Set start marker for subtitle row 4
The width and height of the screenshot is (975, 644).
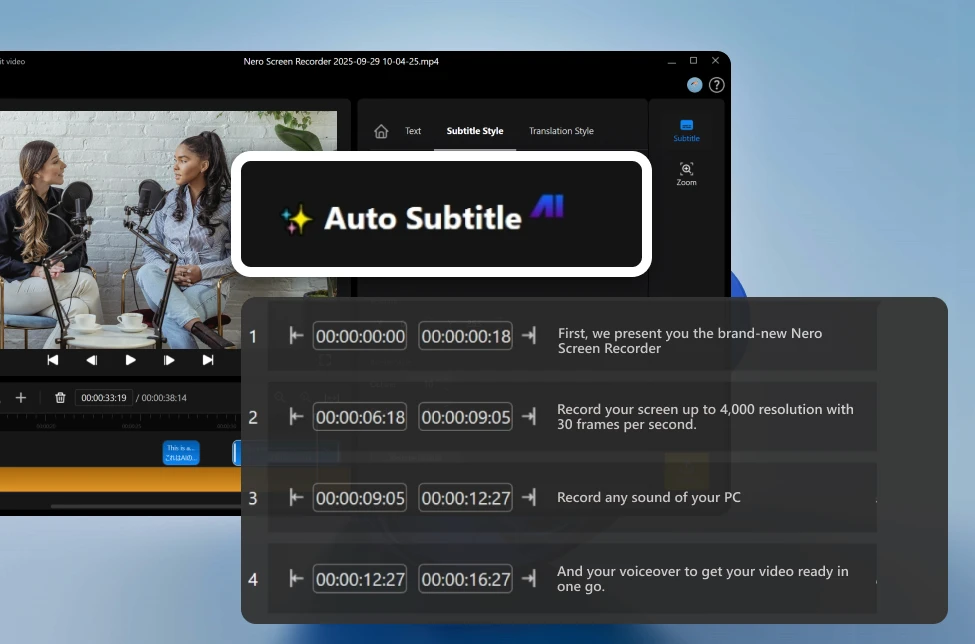pos(296,579)
